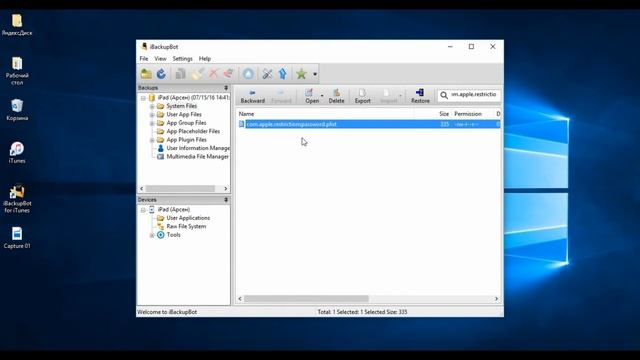Click right arrow of file list scrollbar
The width and height of the screenshot is (640, 360).
pyautogui.click(x=496, y=299)
